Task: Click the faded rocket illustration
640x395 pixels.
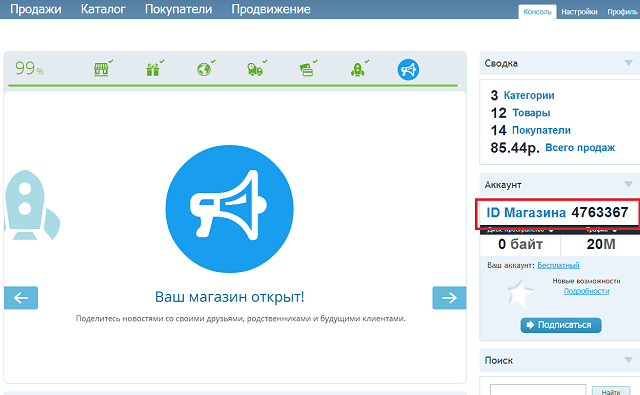Action: tap(31, 205)
